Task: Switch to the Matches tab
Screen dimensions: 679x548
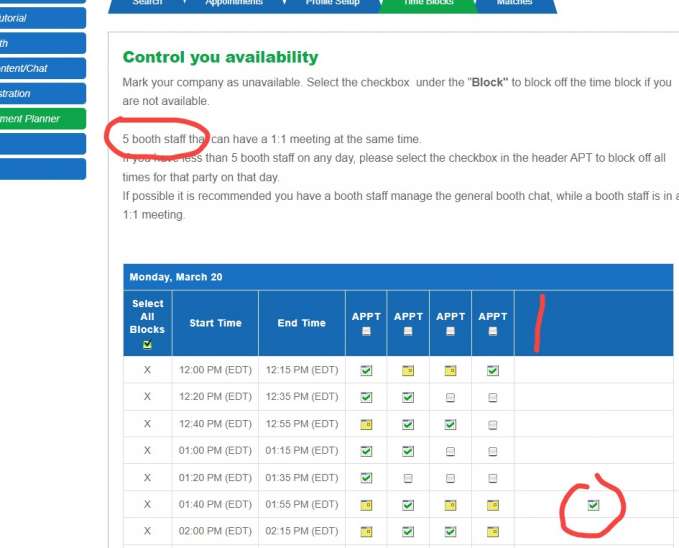Action: [515, 4]
